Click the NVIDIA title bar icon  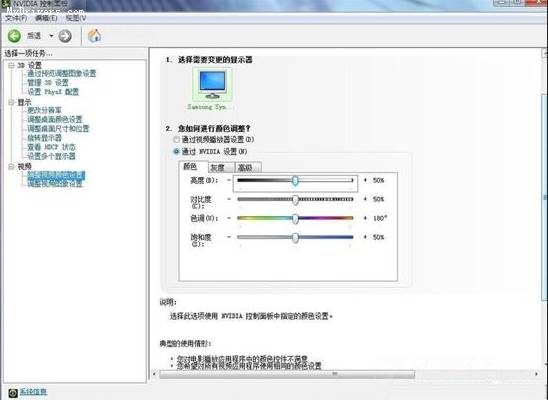(5, 4)
